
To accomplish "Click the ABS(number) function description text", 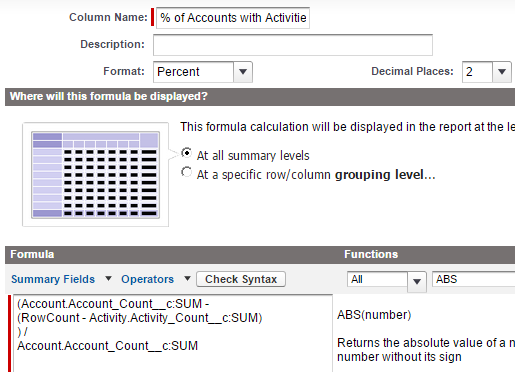I will coord(374,315).
